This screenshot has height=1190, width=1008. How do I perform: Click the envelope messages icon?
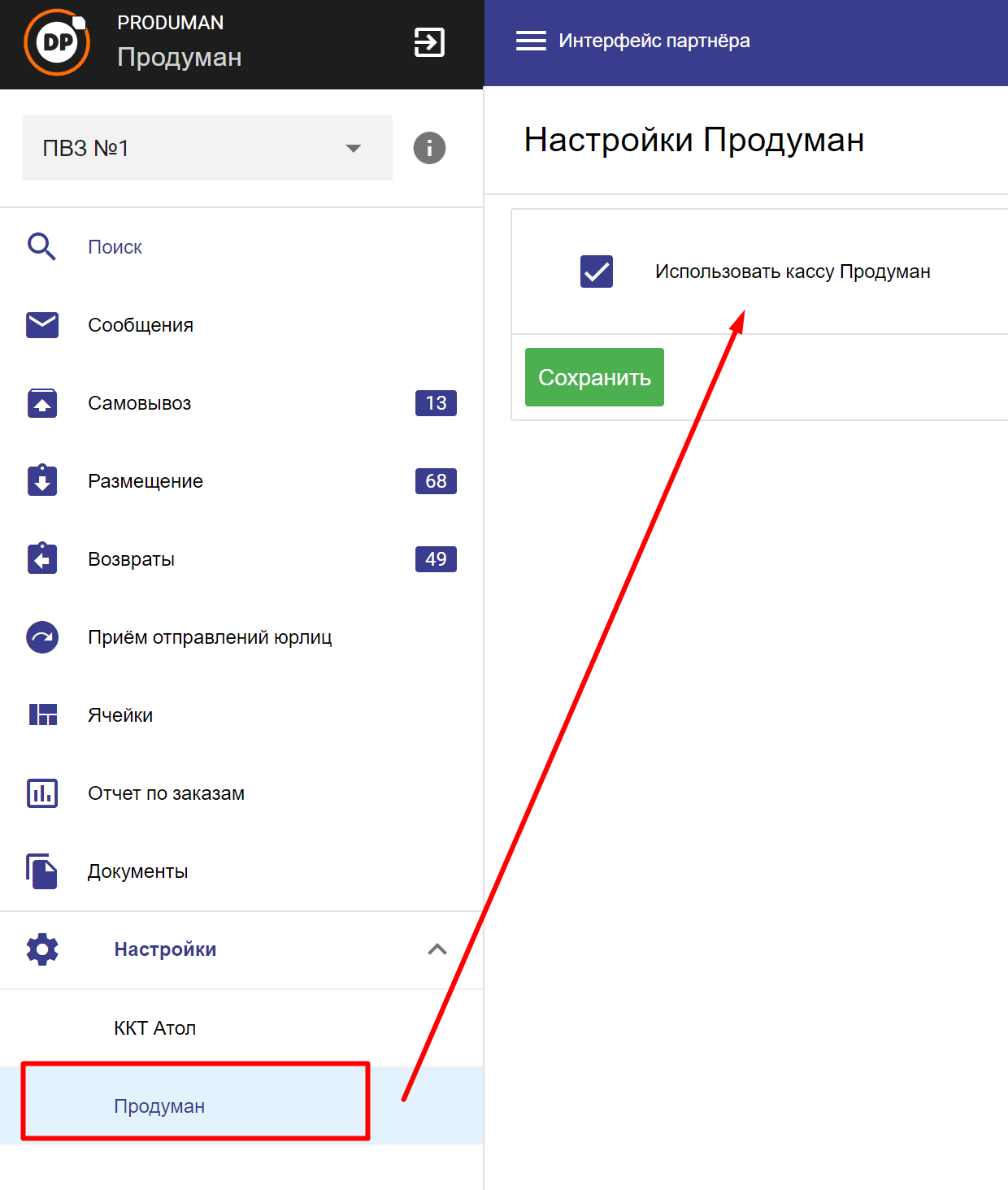pyautogui.click(x=42, y=324)
